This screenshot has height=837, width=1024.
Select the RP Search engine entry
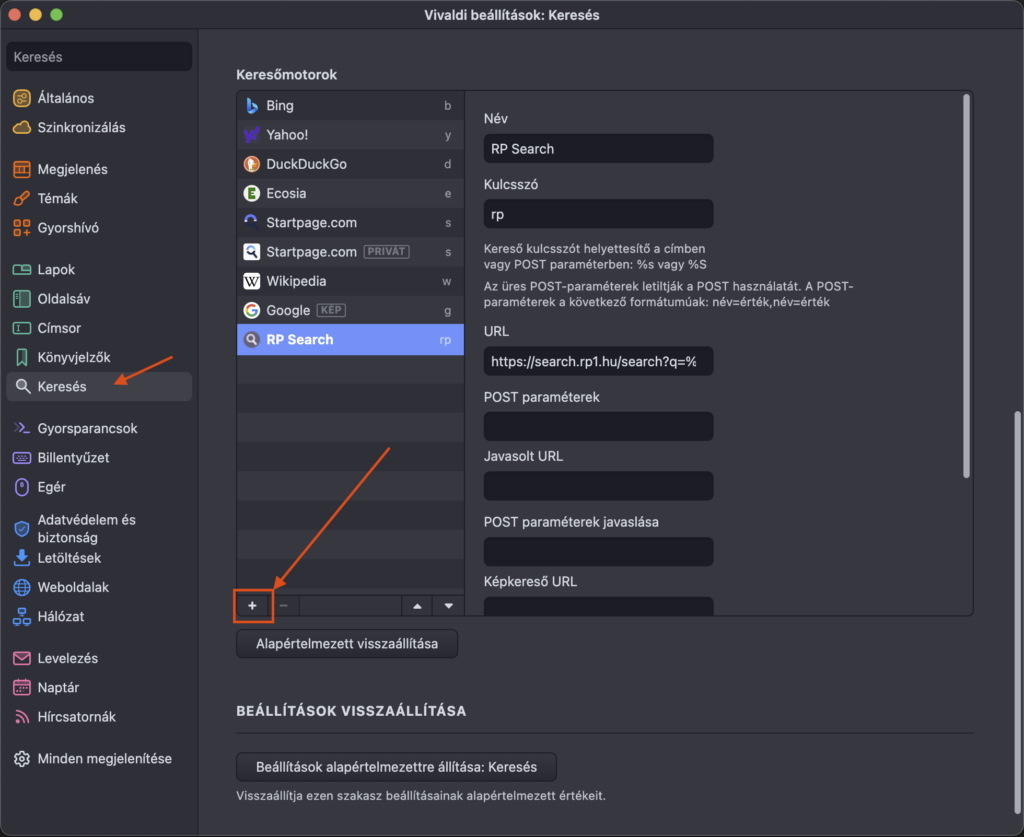[351, 340]
